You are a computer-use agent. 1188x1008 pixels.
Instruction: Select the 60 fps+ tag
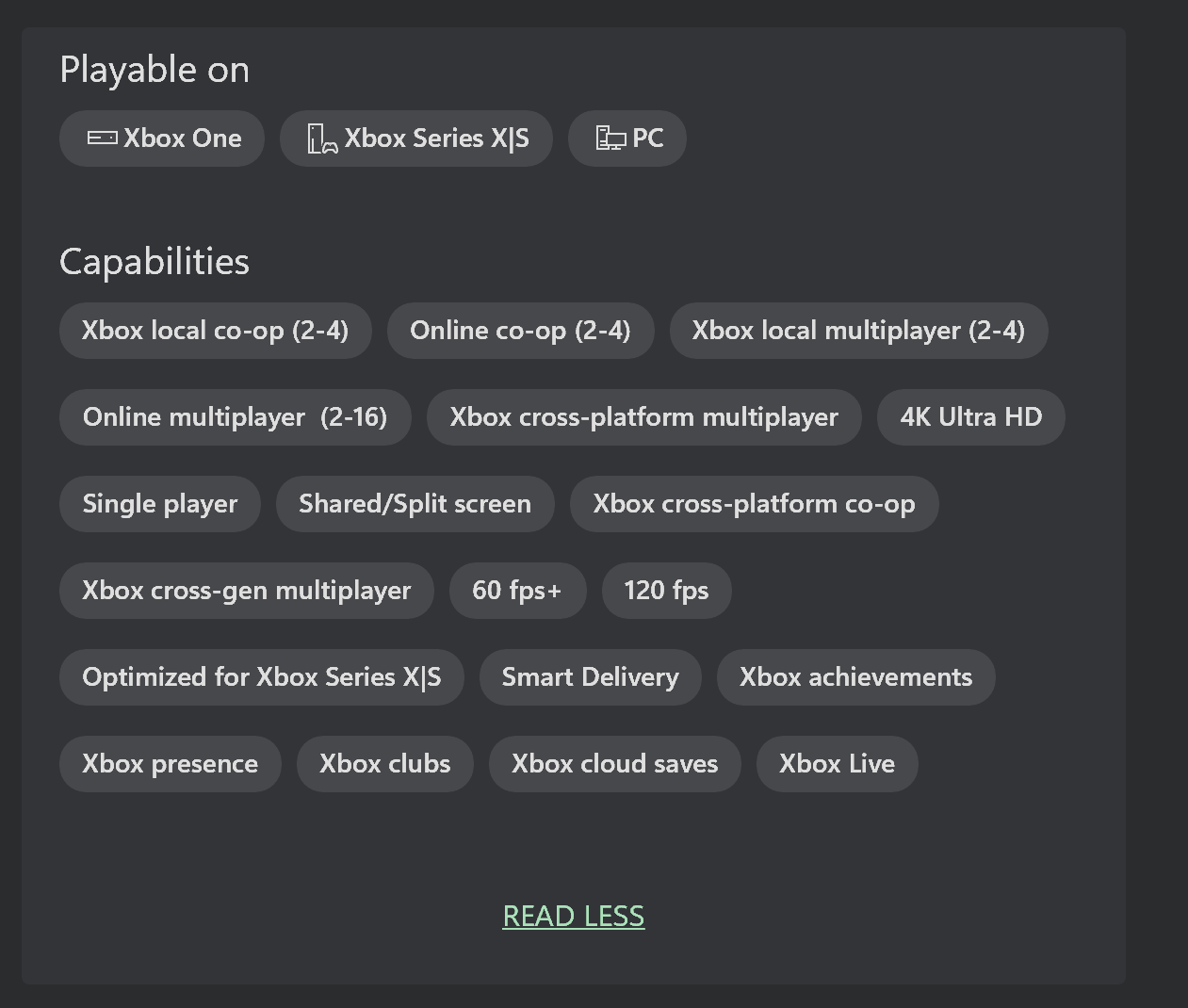[x=517, y=591]
